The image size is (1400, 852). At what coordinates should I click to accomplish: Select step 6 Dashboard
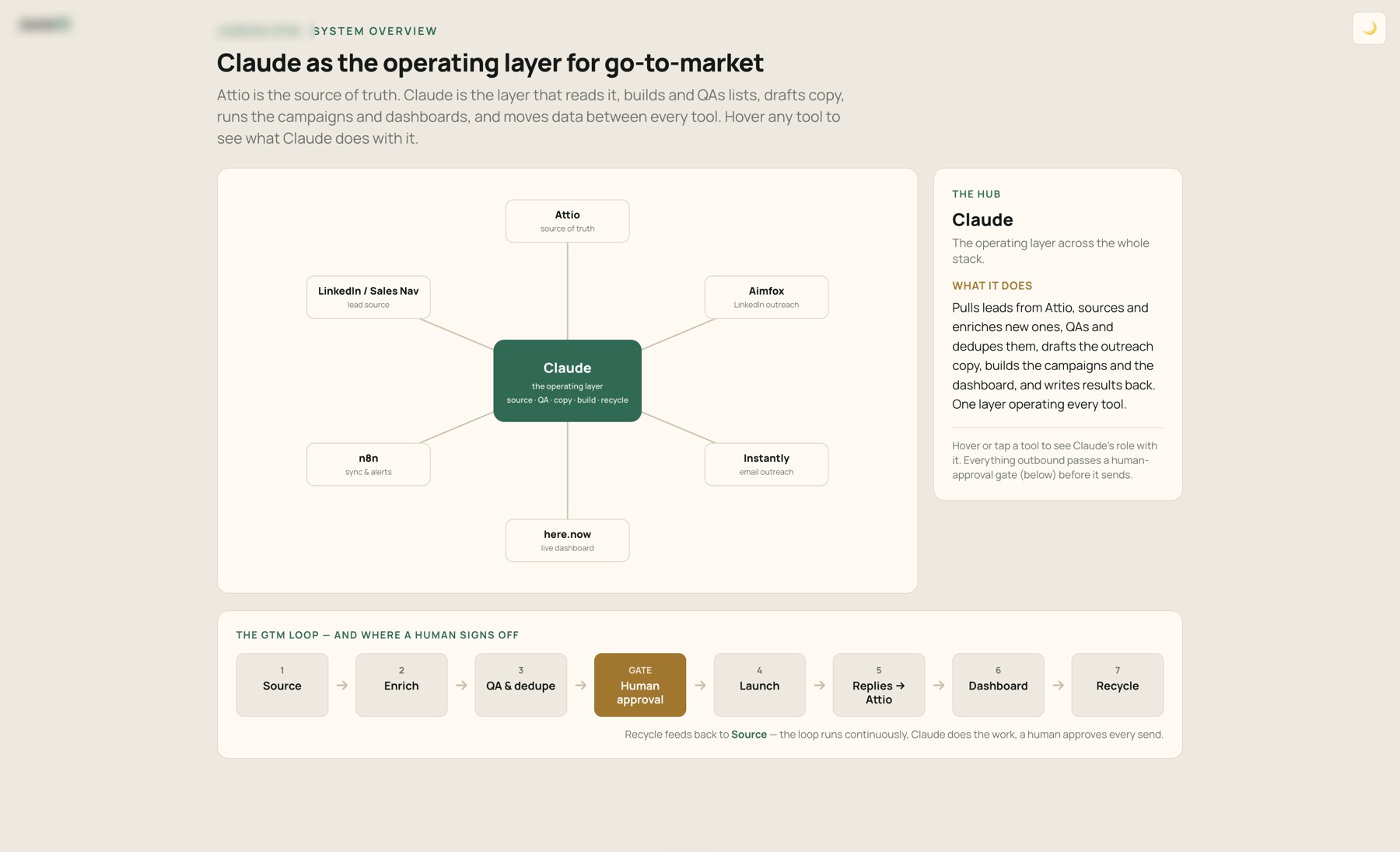[998, 685]
